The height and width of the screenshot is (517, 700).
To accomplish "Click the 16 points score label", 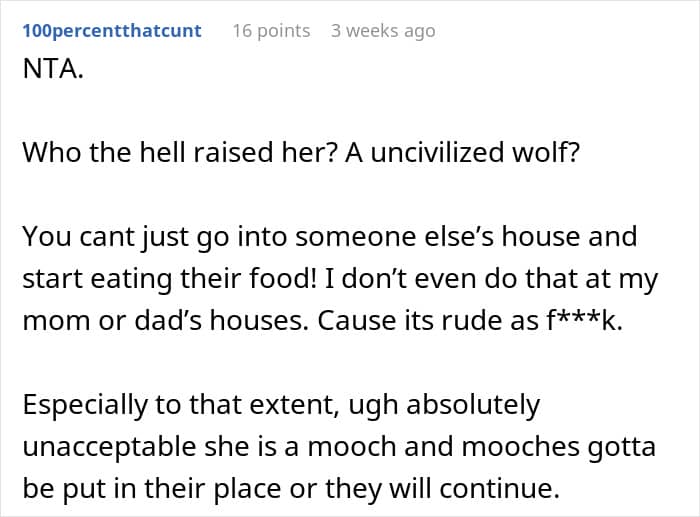I will [271, 31].
